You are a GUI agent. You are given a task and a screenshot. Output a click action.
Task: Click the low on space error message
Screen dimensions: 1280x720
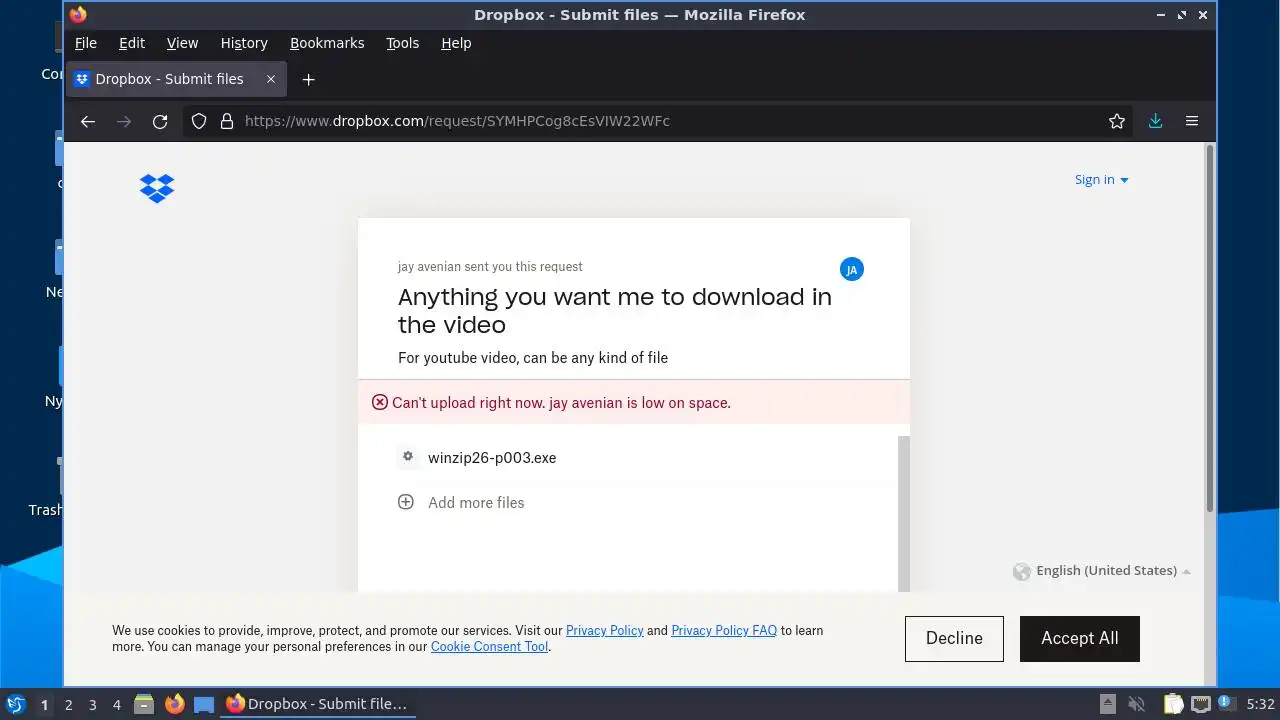tap(561, 402)
